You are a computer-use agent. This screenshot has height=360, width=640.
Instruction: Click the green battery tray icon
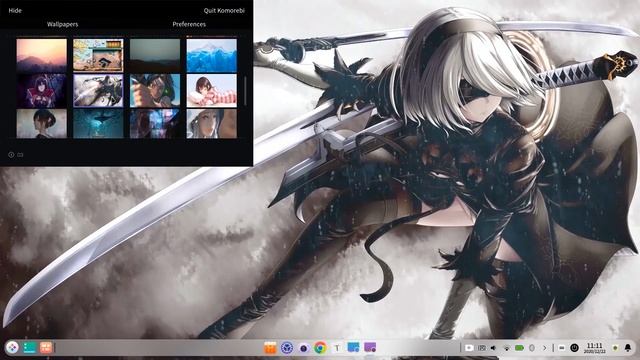click(519, 348)
